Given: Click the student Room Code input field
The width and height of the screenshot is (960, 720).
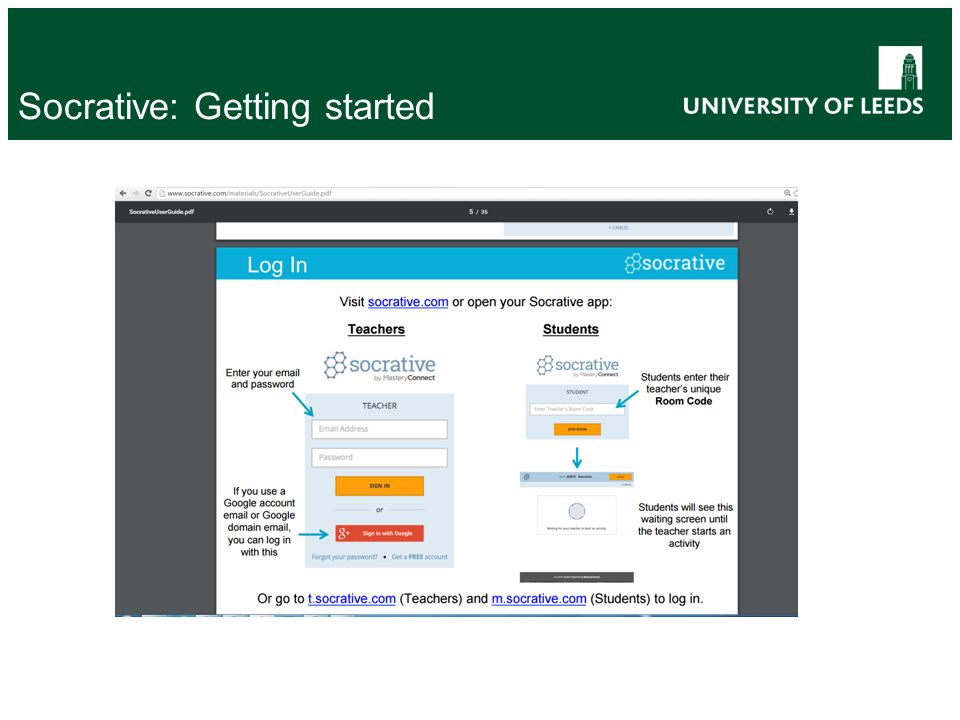Looking at the screenshot, I should [x=577, y=409].
